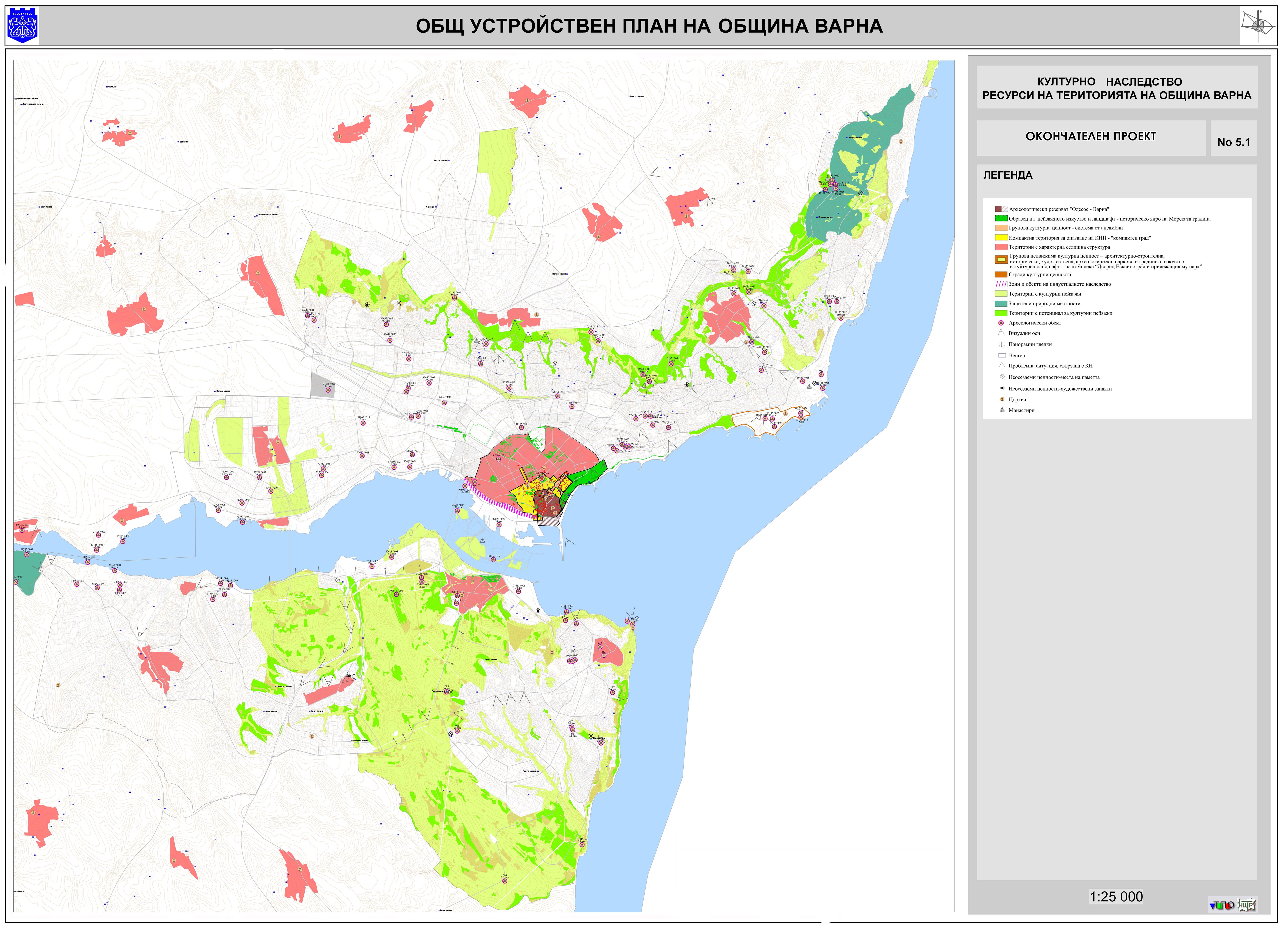This screenshot has width=1288, height=932.
Task: Click the text Чешма
Action: click(1017, 356)
